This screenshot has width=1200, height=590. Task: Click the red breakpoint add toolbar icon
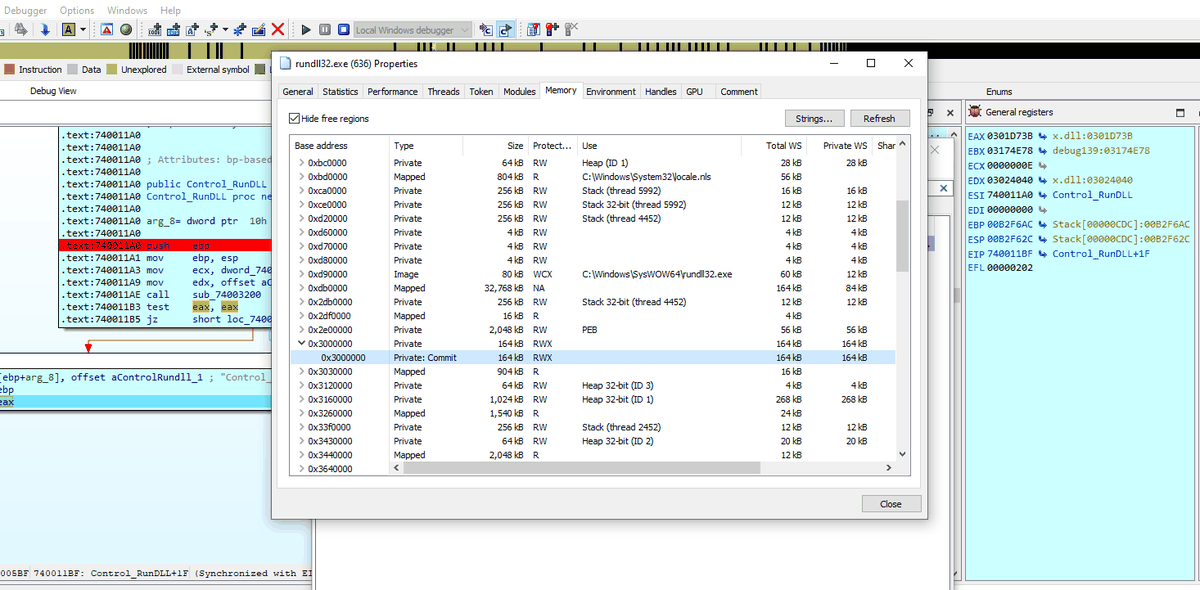coord(552,30)
